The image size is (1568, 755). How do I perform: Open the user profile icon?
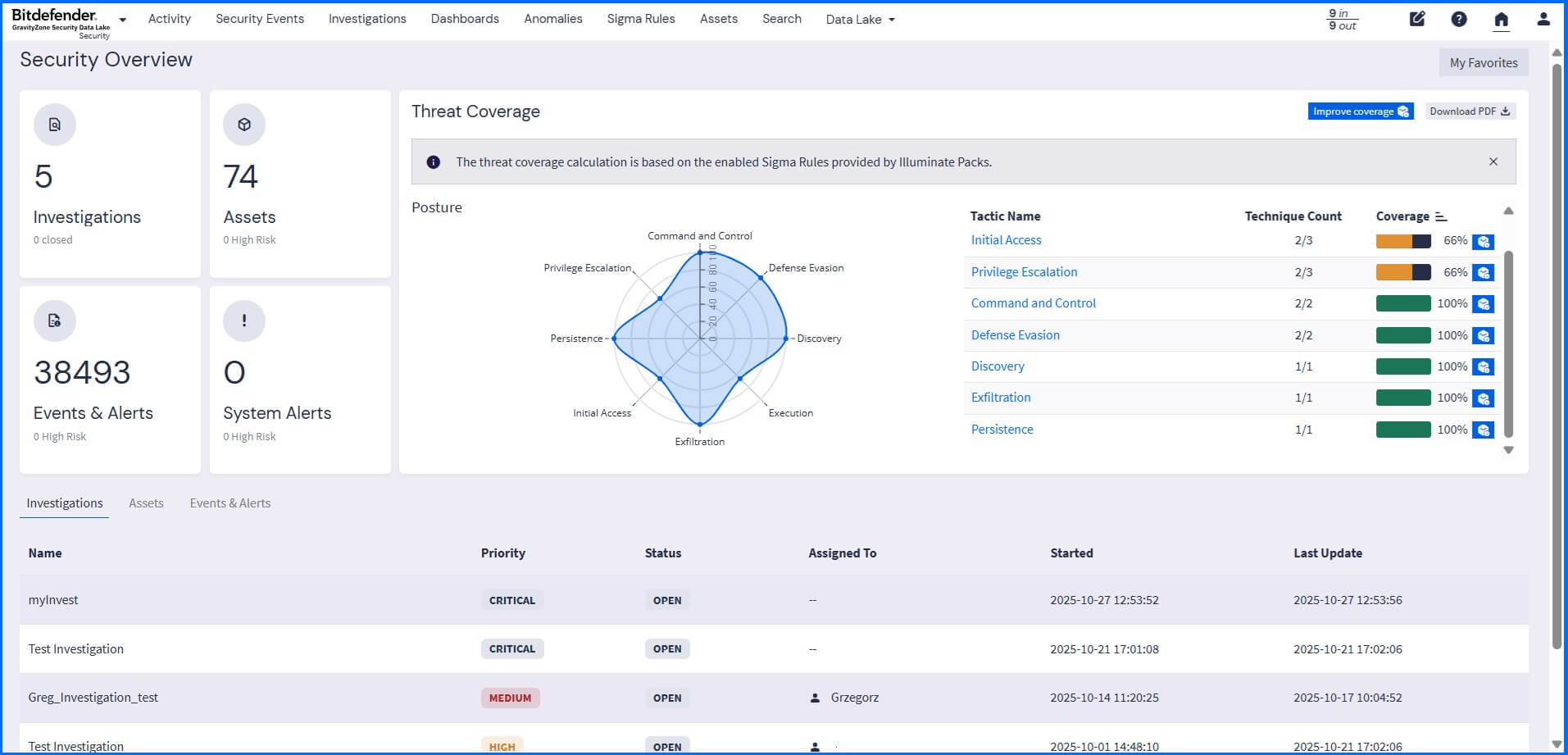[x=1543, y=19]
